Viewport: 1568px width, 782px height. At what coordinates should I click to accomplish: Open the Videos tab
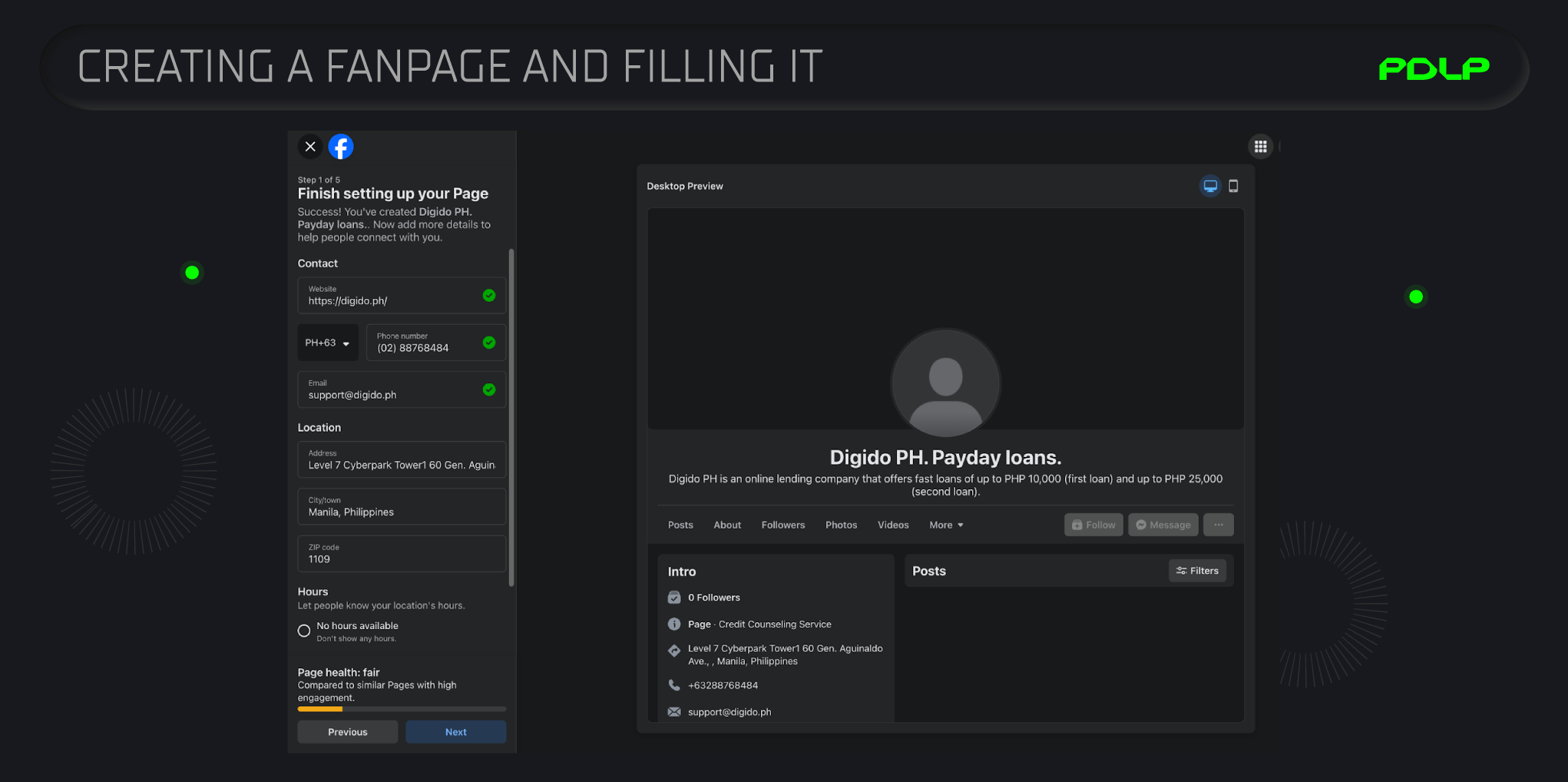pos(893,525)
